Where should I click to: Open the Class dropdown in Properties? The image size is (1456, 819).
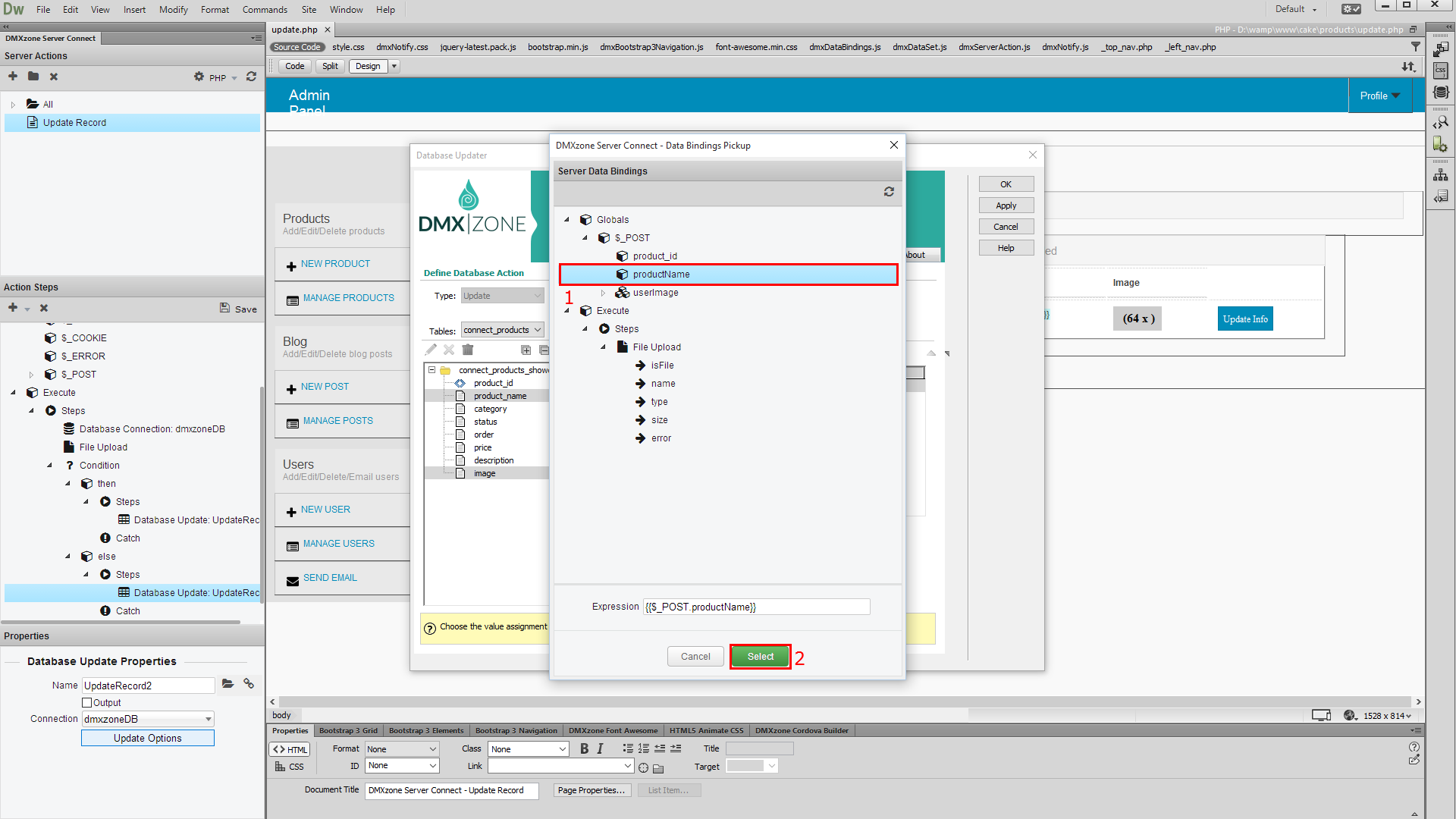(x=528, y=748)
